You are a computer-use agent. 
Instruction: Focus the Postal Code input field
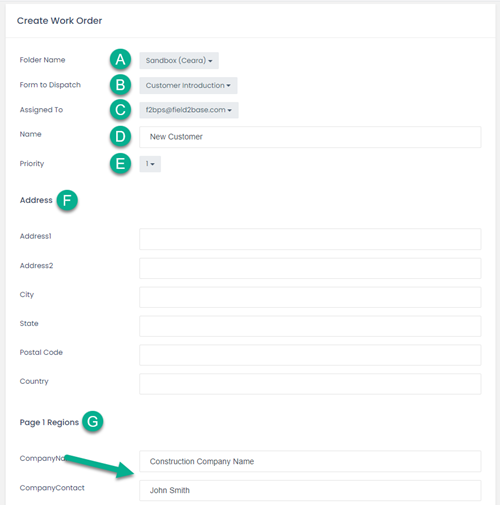[310, 355]
